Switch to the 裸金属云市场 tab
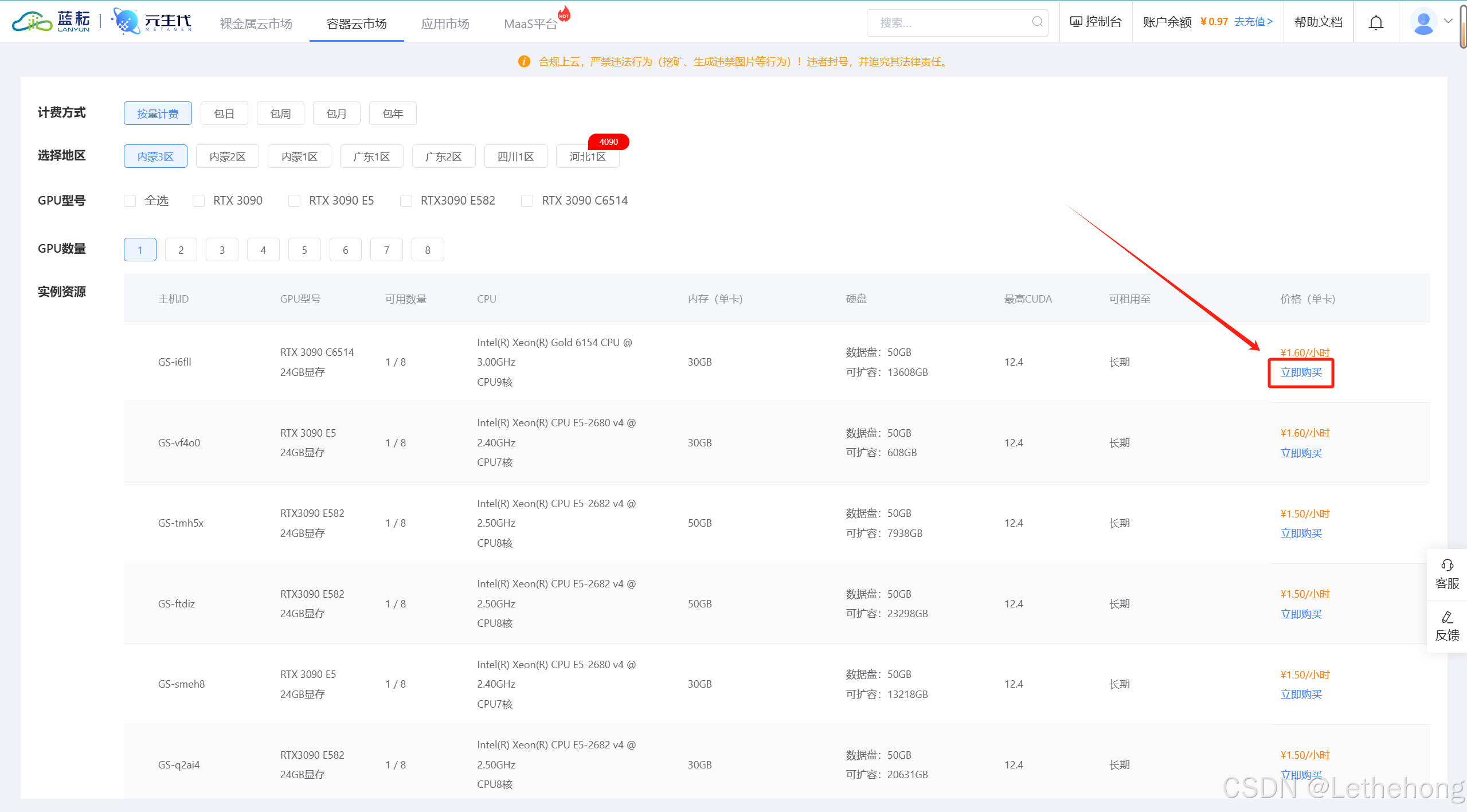1467x812 pixels. [256, 23]
